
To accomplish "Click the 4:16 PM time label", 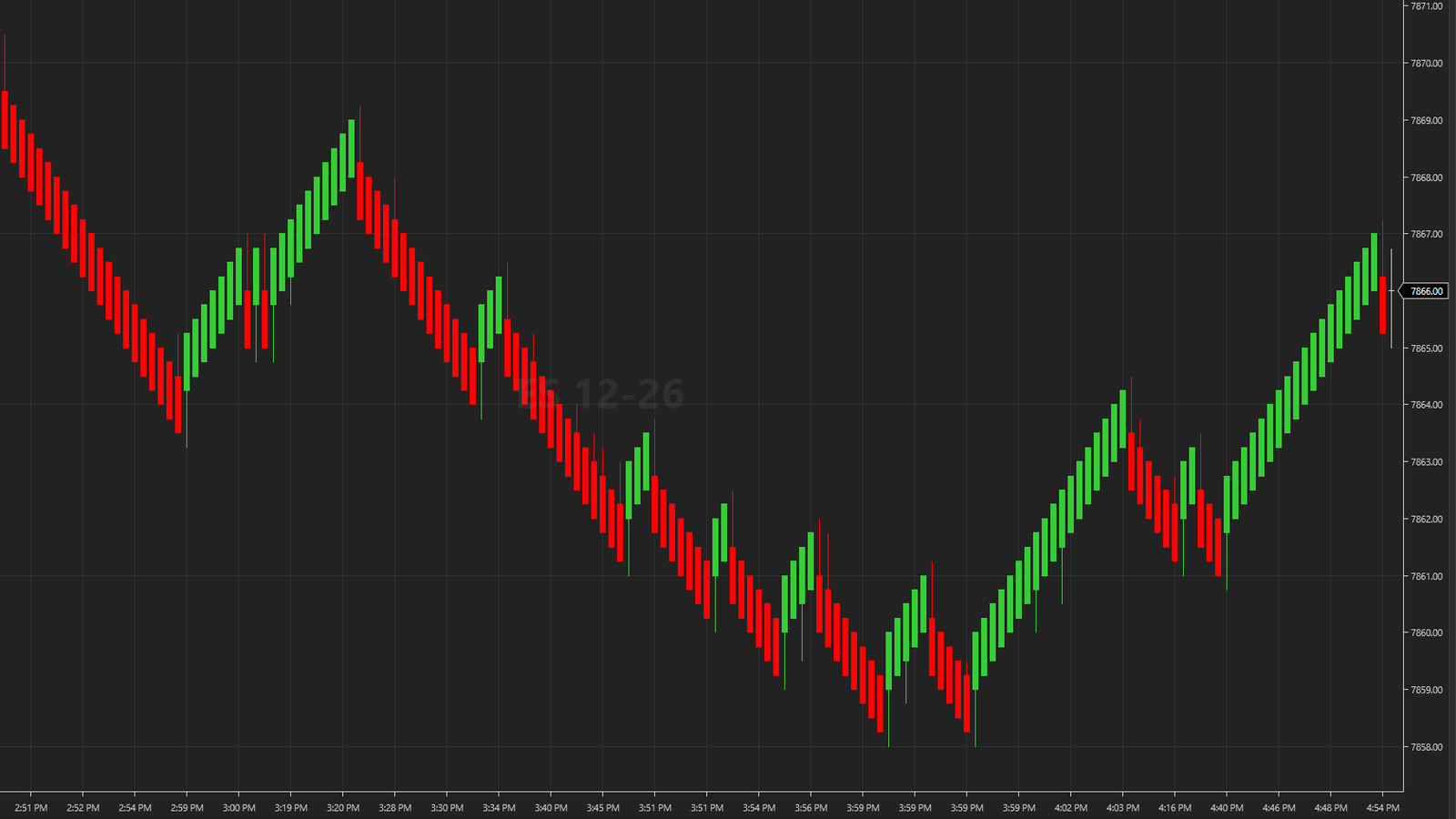I will coord(1174,808).
